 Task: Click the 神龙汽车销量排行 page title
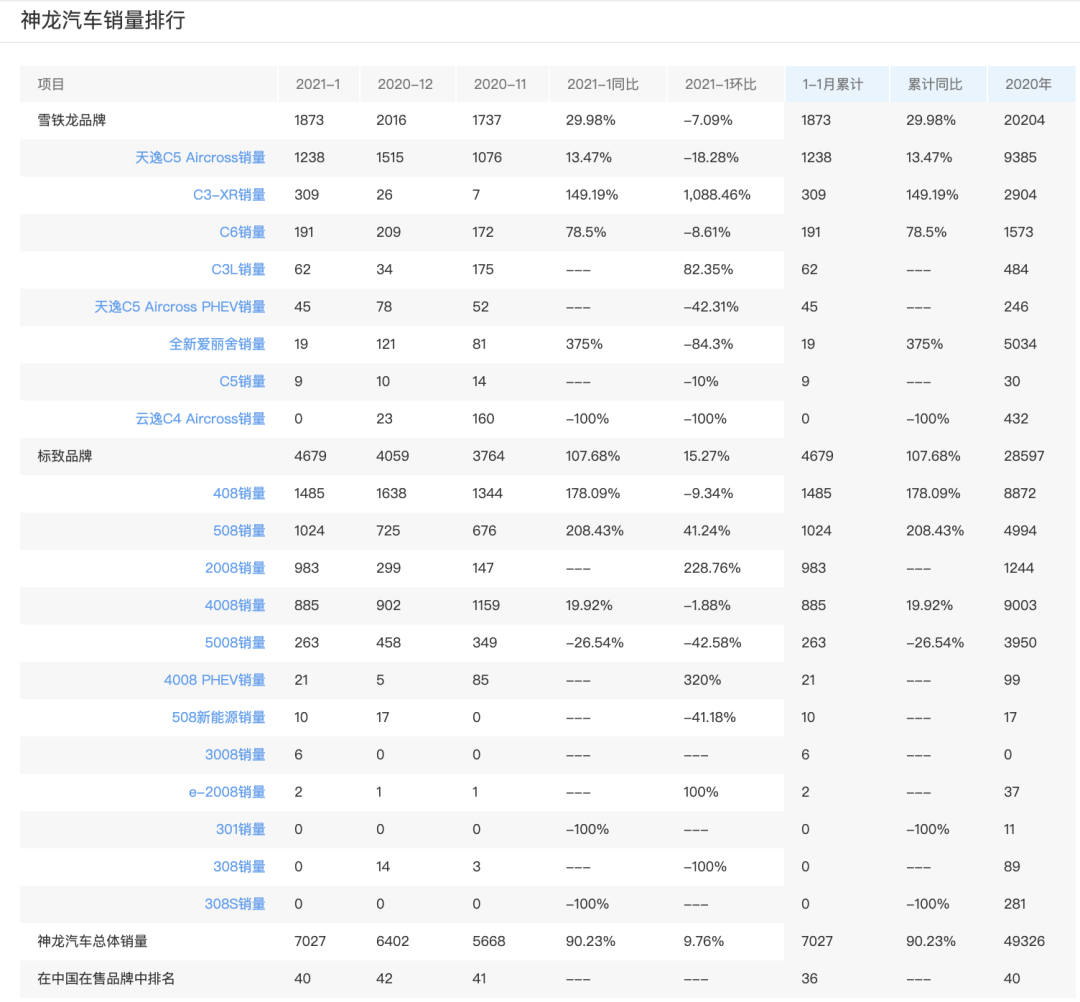click(x=103, y=20)
